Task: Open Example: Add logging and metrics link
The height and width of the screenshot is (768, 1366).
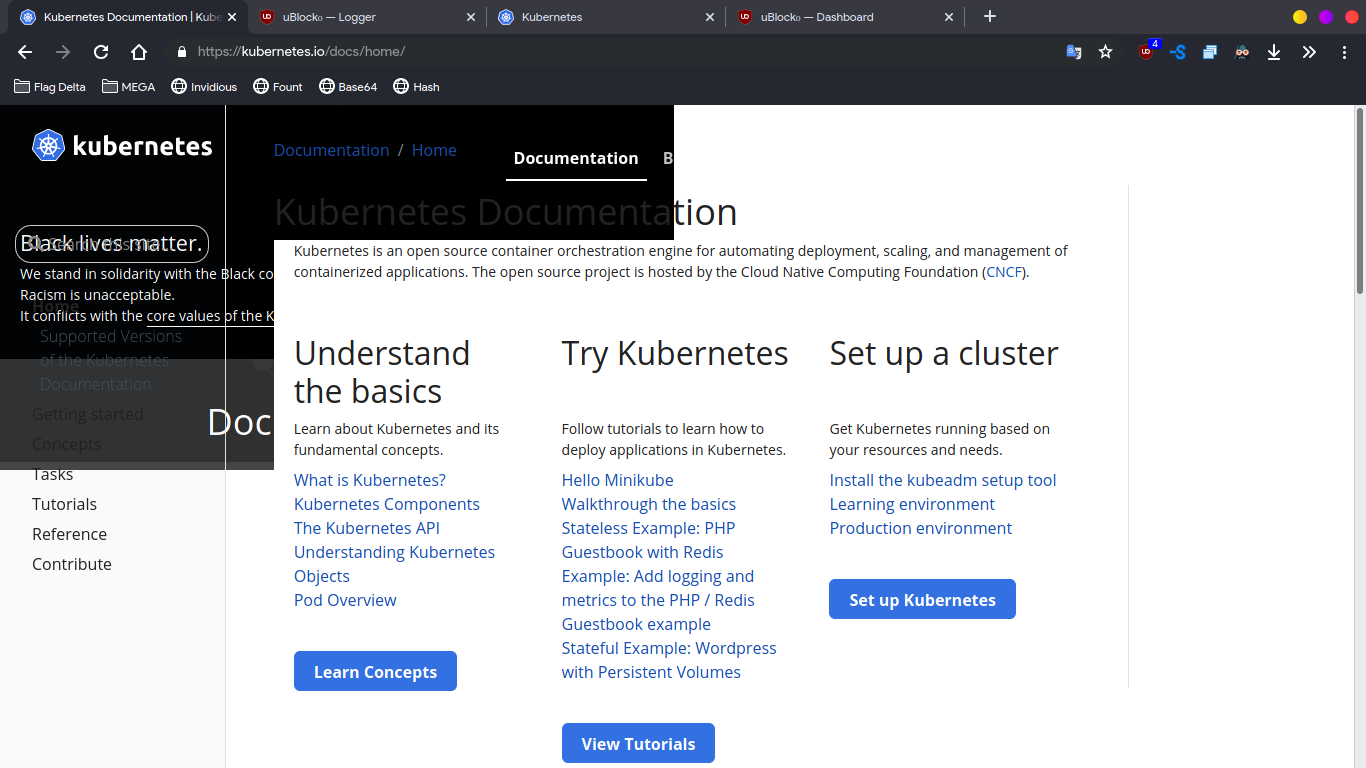Action: (x=658, y=600)
